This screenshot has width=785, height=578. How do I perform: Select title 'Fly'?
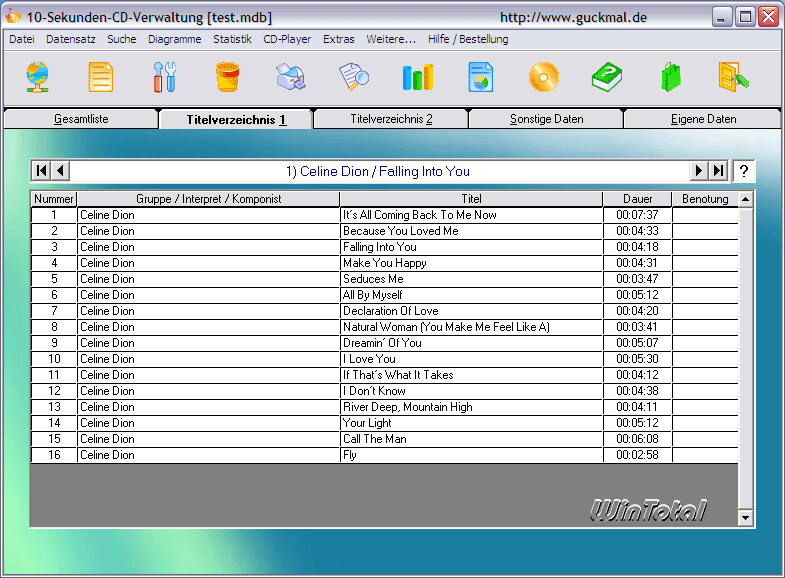tap(471, 455)
